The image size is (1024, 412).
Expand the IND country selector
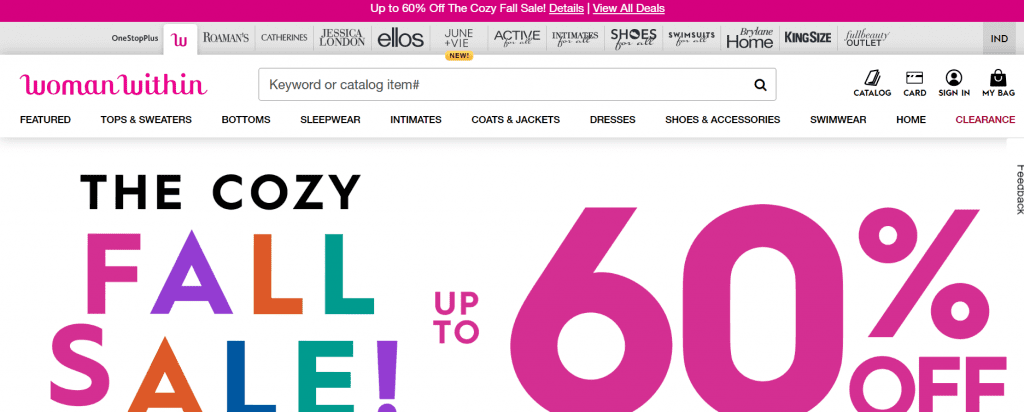[999, 39]
